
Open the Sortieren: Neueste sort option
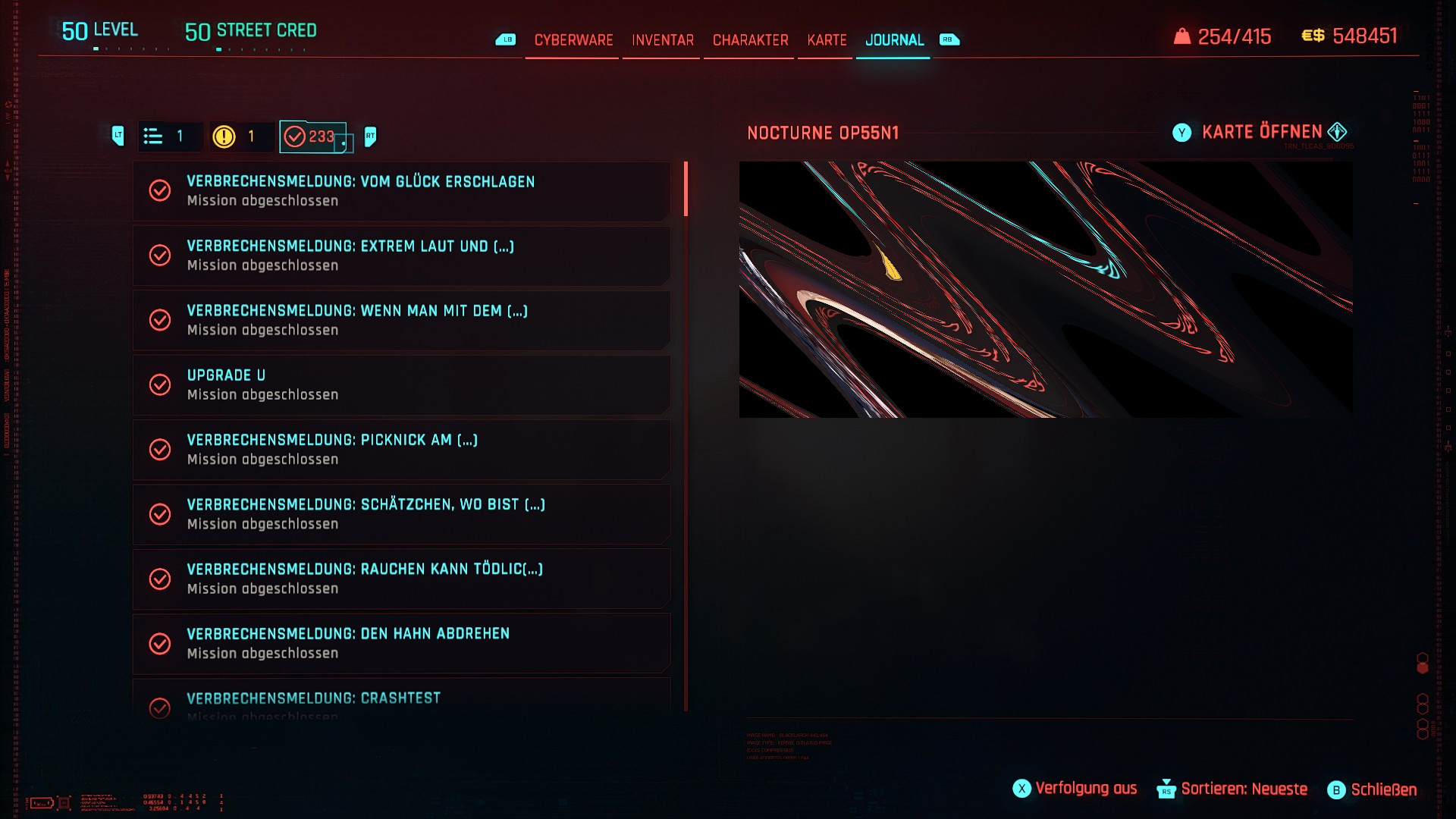(1232, 789)
